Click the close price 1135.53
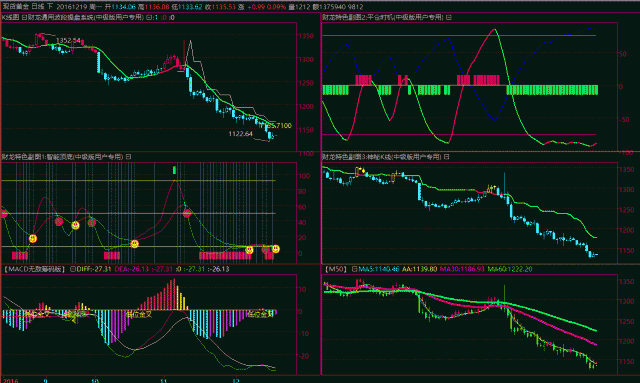Image resolution: width=640 pixels, height=383 pixels. click(223, 7)
